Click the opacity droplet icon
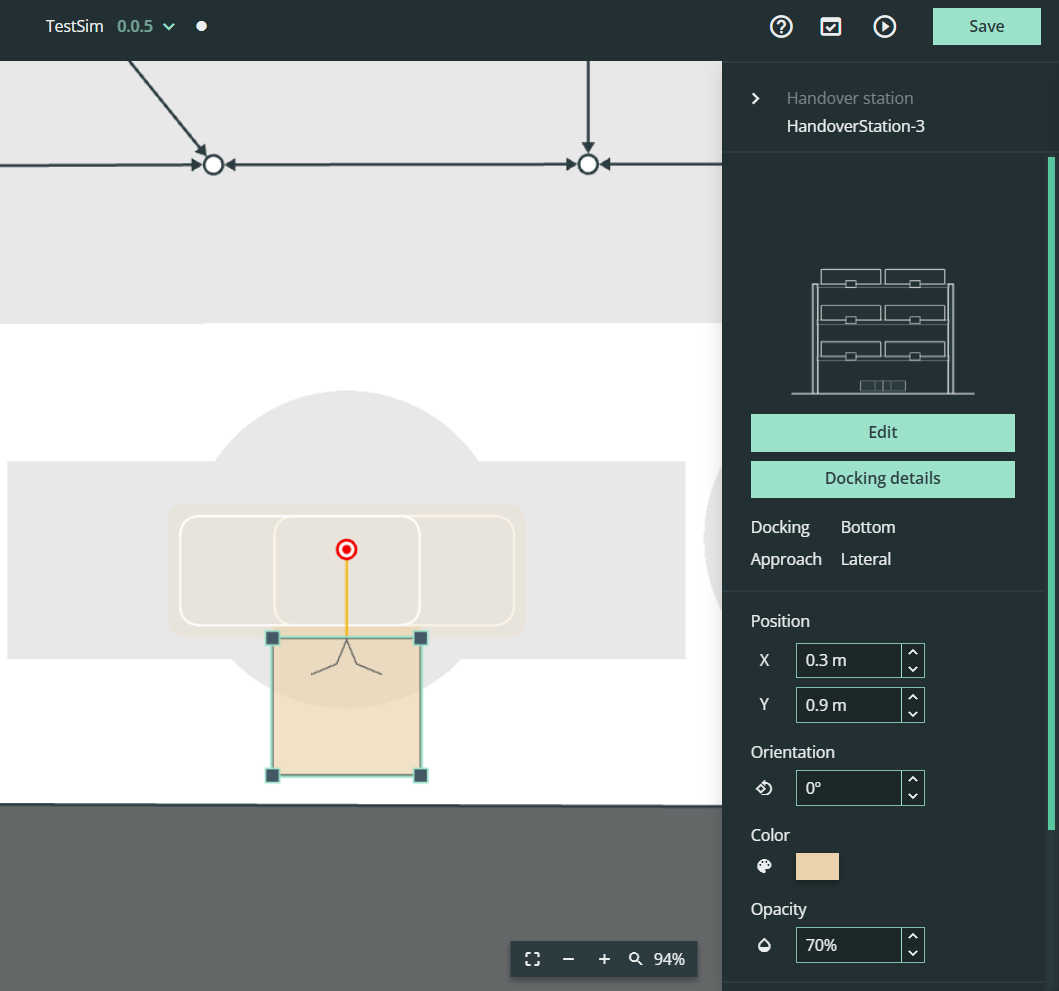The height and width of the screenshot is (991, 1059). [764, 944]
